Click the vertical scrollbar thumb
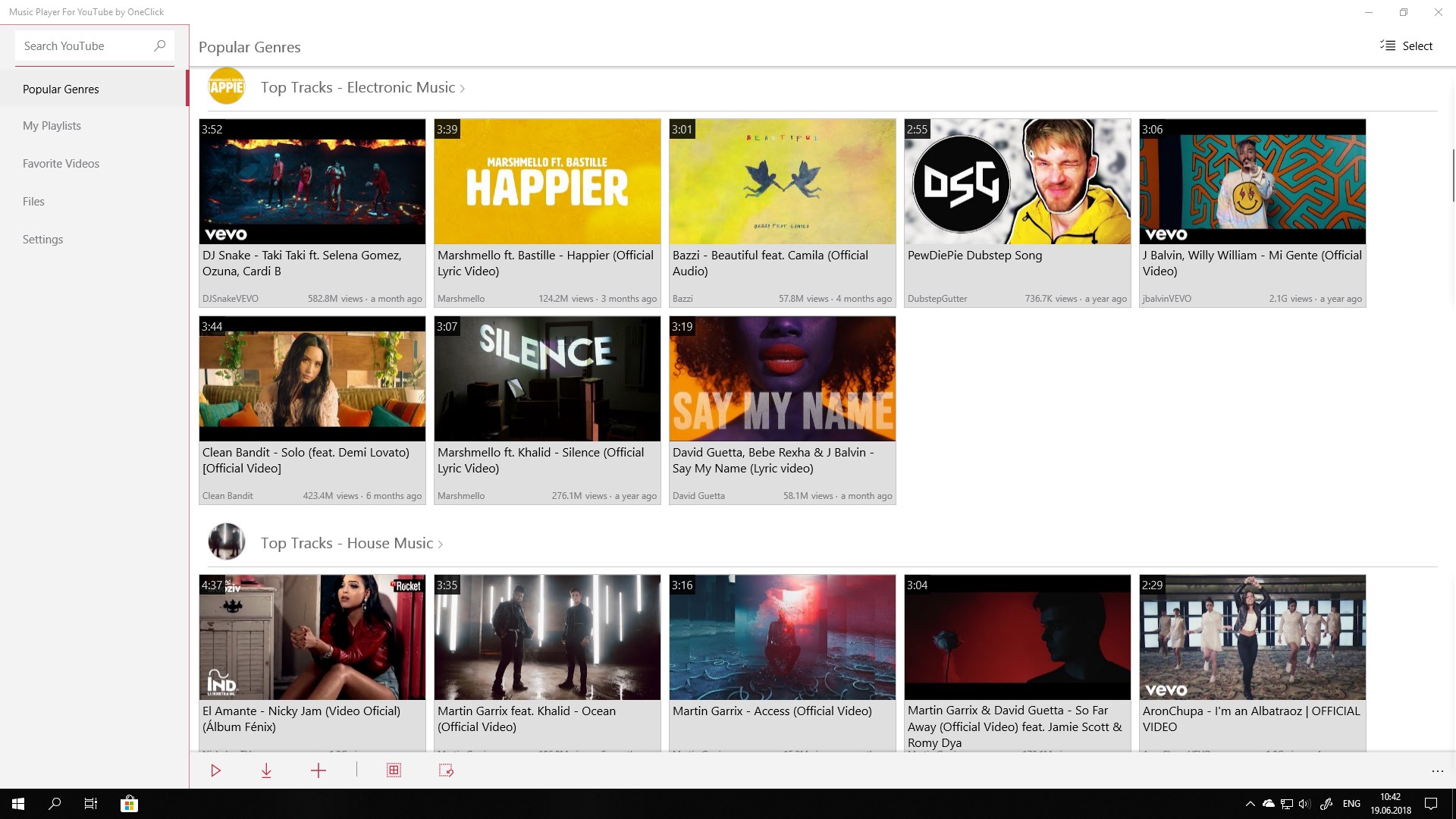 pyautogui.click(x=1453, y=174)
